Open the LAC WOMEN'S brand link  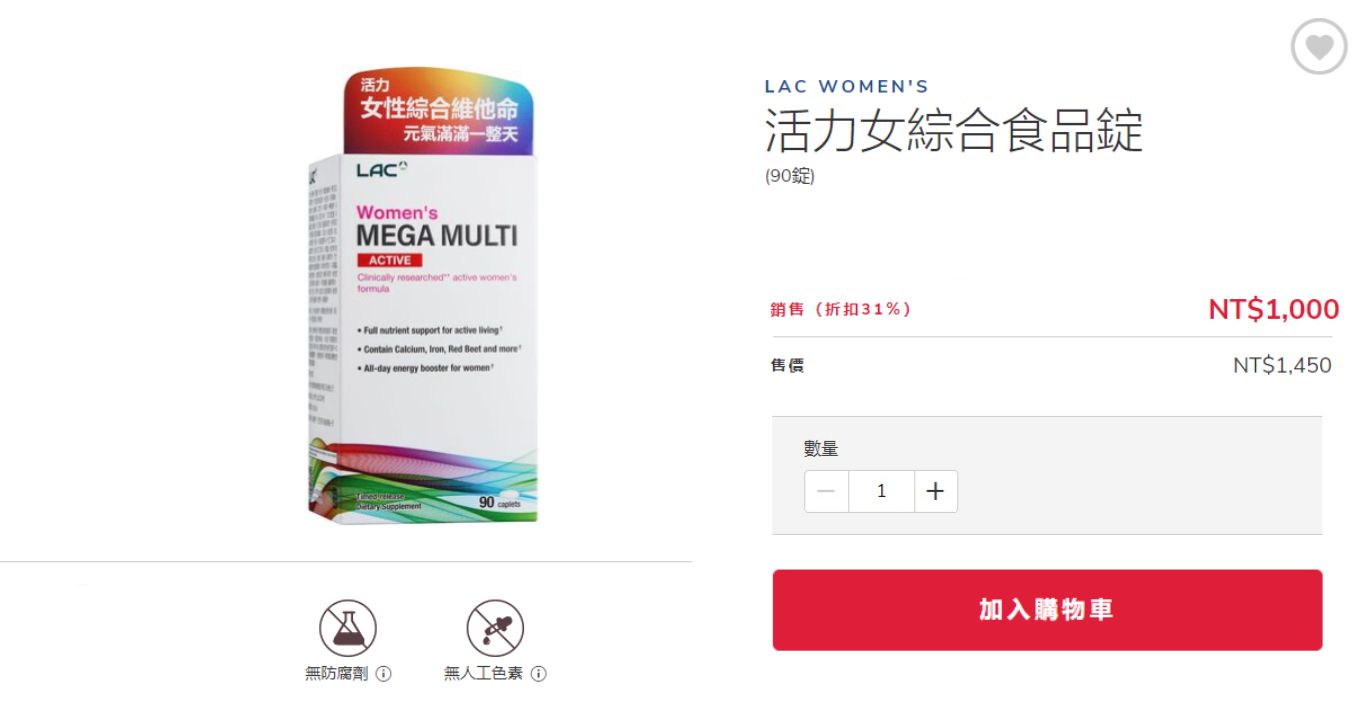[x=846, y=87]
